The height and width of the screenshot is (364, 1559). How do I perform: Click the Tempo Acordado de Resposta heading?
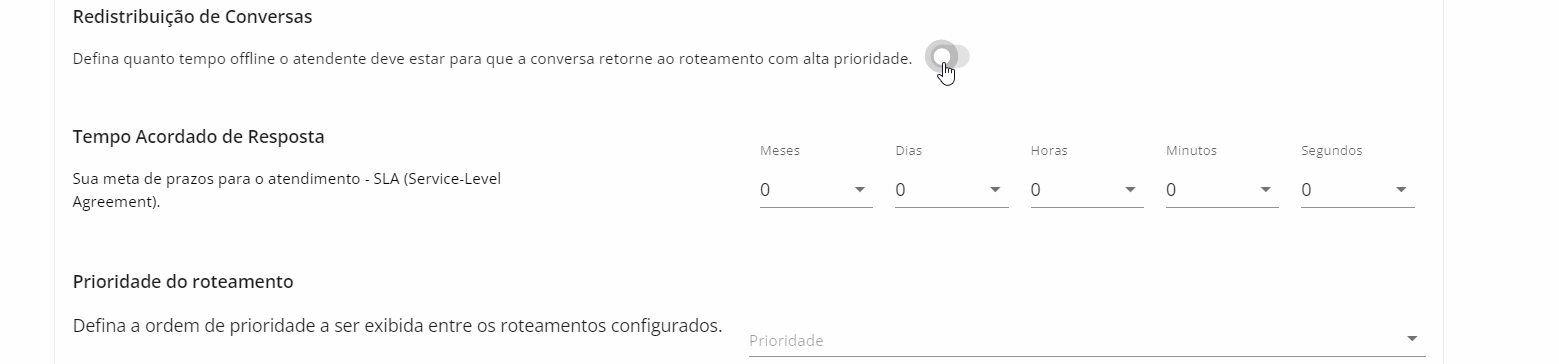pyautogui.click(x=199, y=137)
